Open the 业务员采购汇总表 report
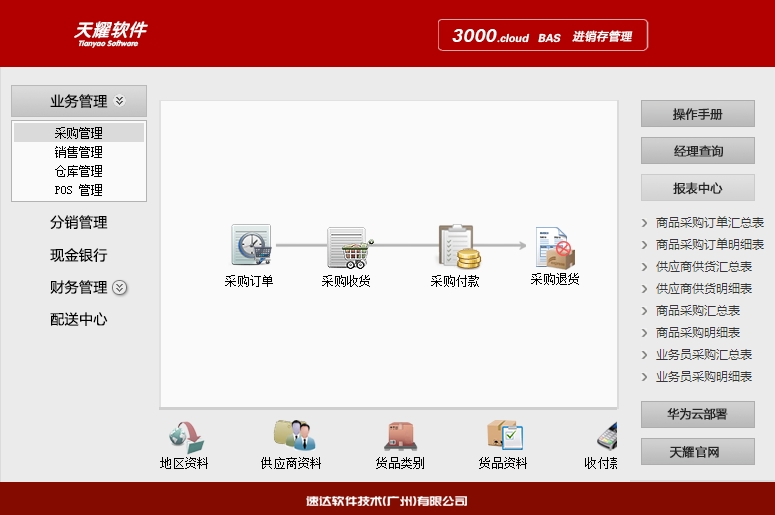This screenshot has width=775, height=515. click(x=704, y=355)
